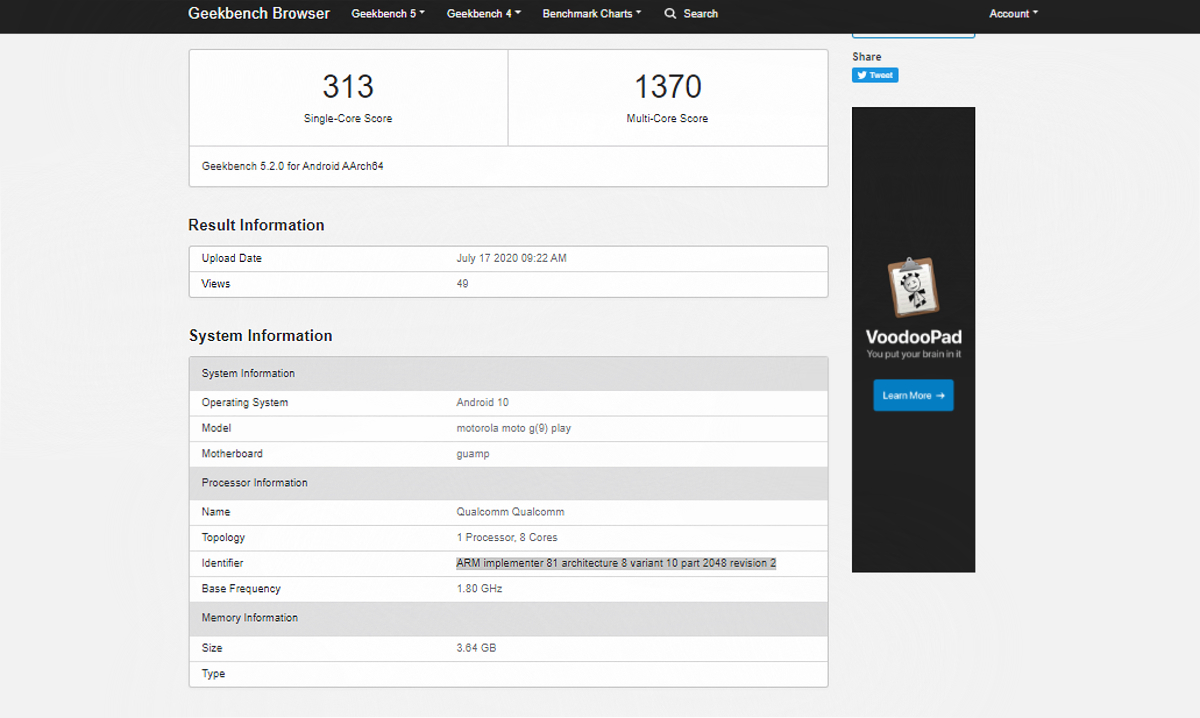Click the System Information section heading
Image resolution: width=1200 pixels, height=718 pixels.
[260, 336]
